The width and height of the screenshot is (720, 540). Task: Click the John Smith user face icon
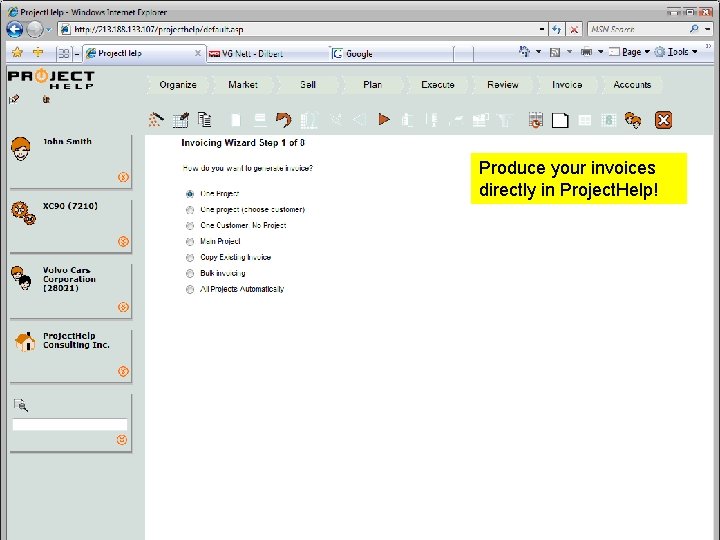click(x=21, y=148)
